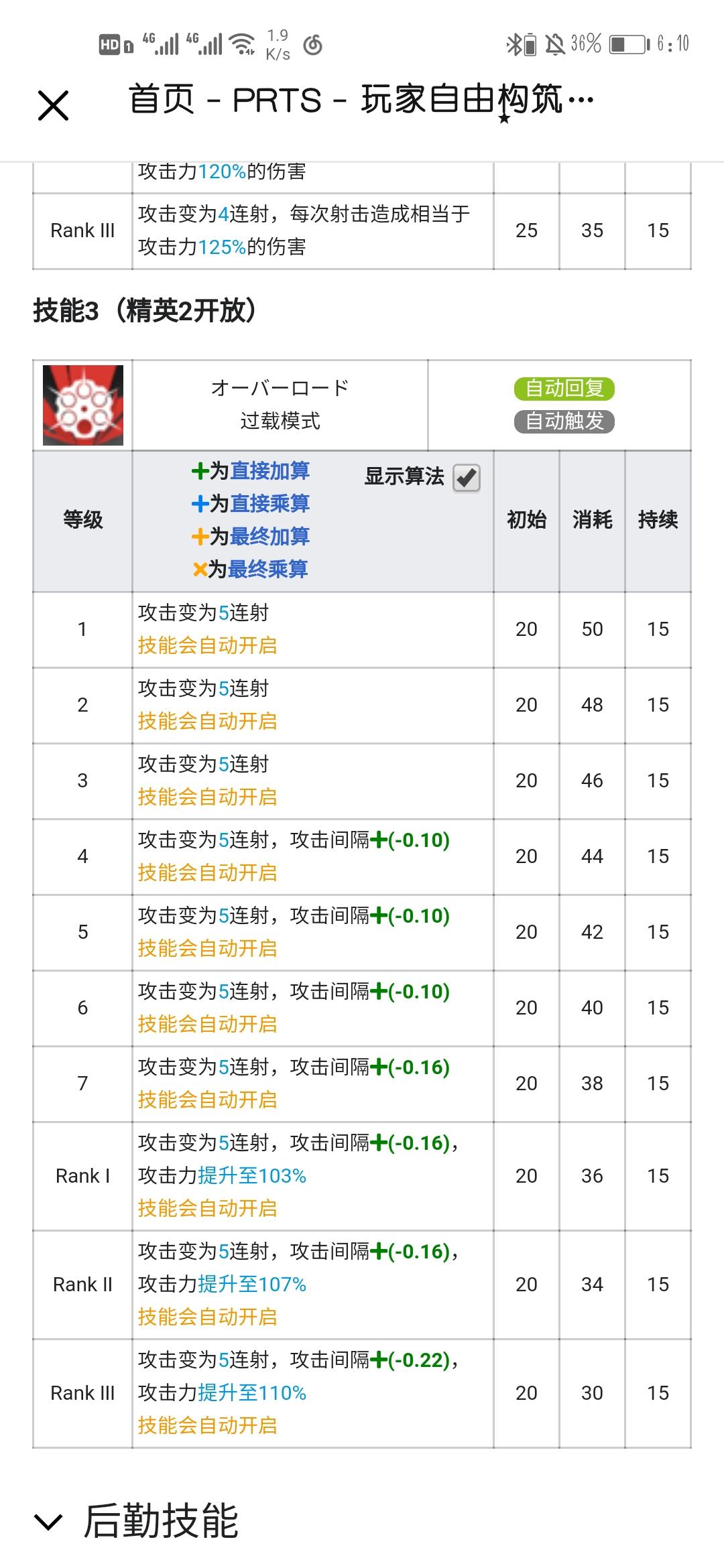The height and width of the screenshot is (1568, 724).
Task: Tap the spiral app status icon
Action: point(312,45)
